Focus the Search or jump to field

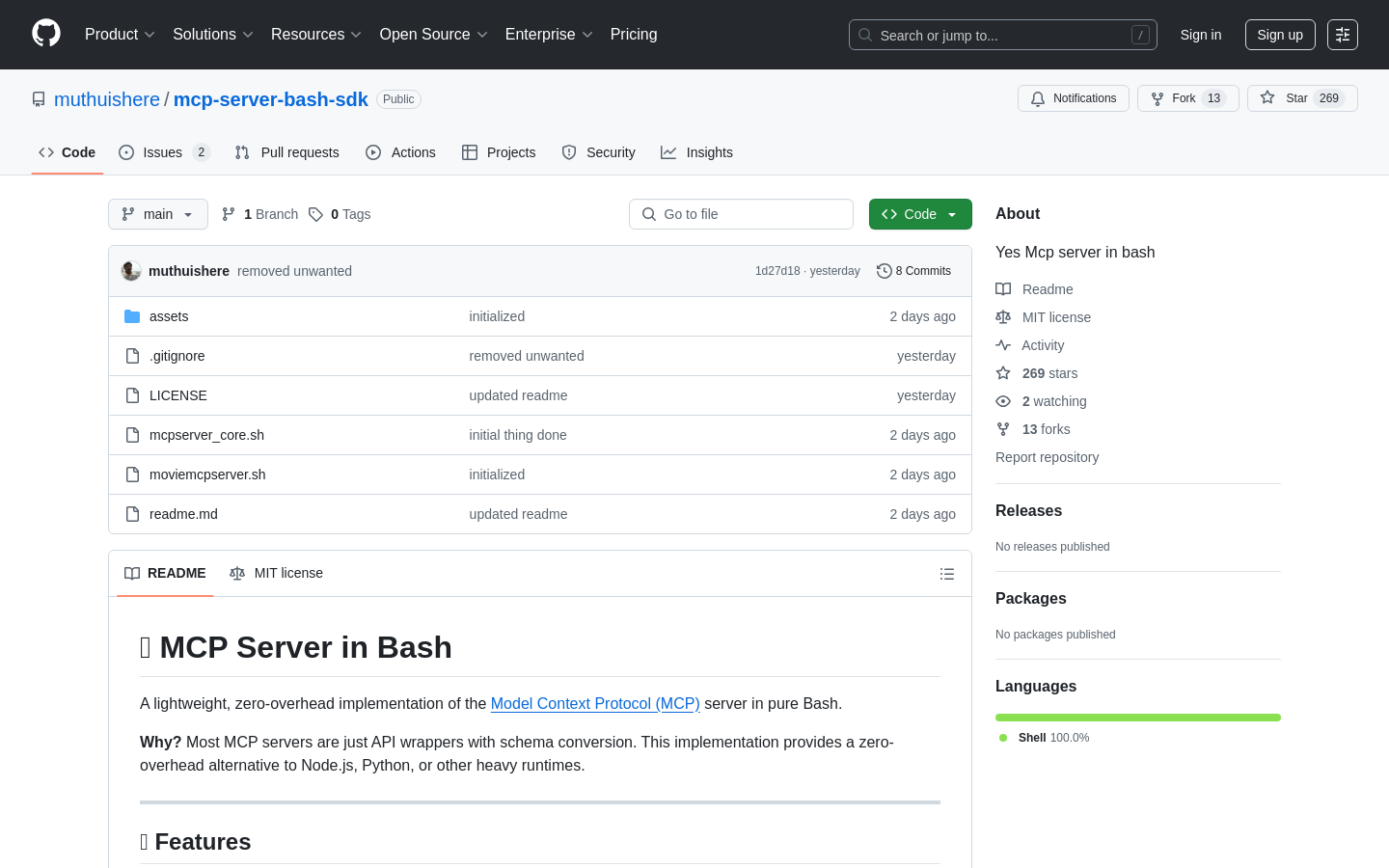[x=1003, y=35]
